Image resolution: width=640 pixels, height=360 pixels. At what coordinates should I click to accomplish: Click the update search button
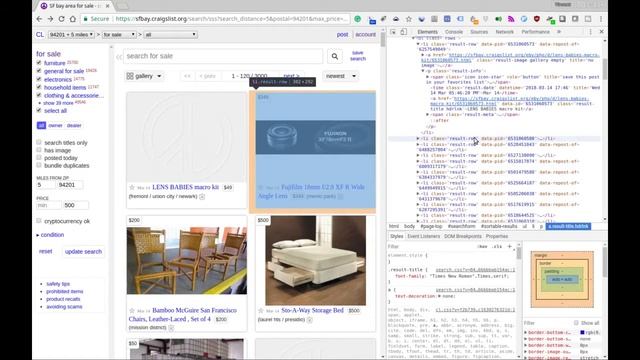tap(83, 252)
